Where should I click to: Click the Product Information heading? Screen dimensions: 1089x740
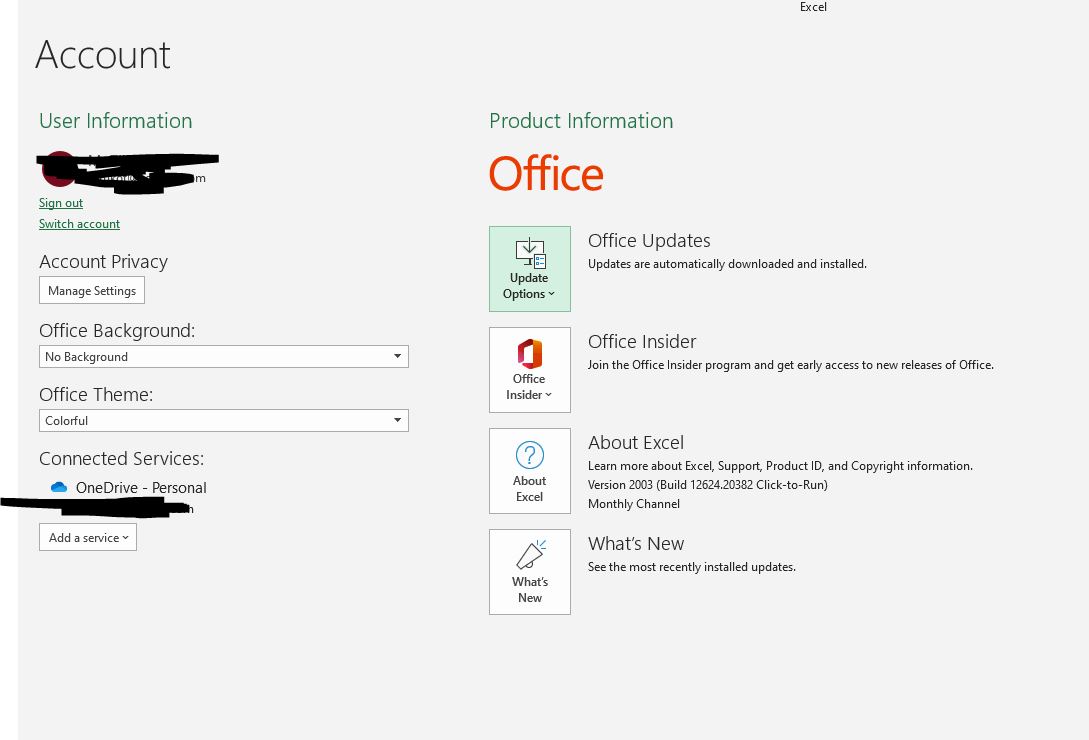pyautogui.click(x=581, y=121)
